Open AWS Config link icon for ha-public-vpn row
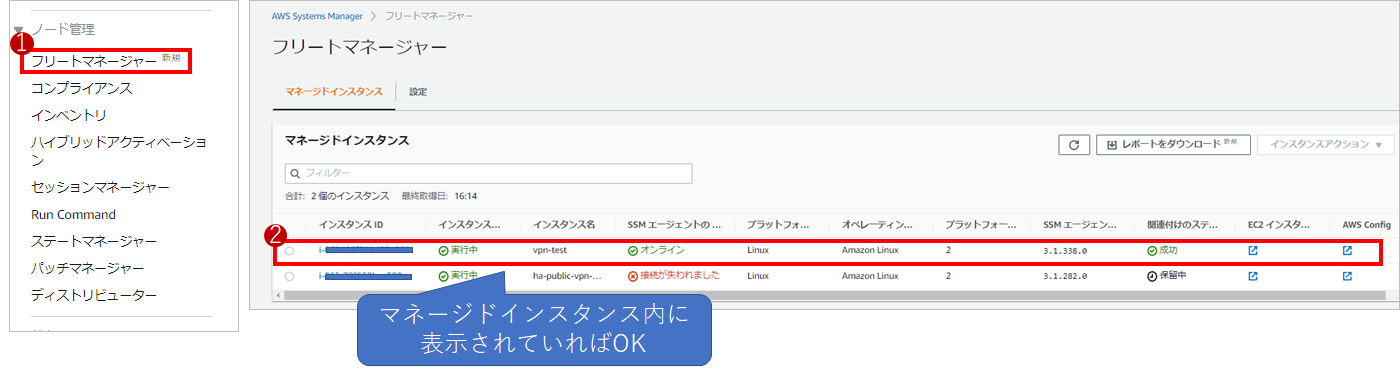This screenshot has width=1400, height=374. click(1347, 276)
